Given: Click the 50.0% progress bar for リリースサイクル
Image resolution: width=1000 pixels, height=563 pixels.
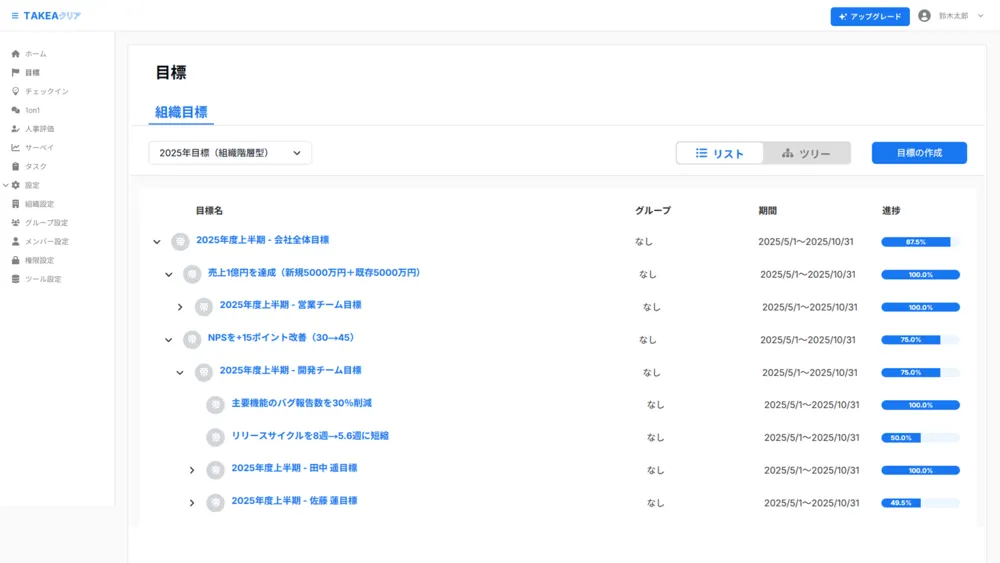Looking at the screenshot, I should (920, 438).
